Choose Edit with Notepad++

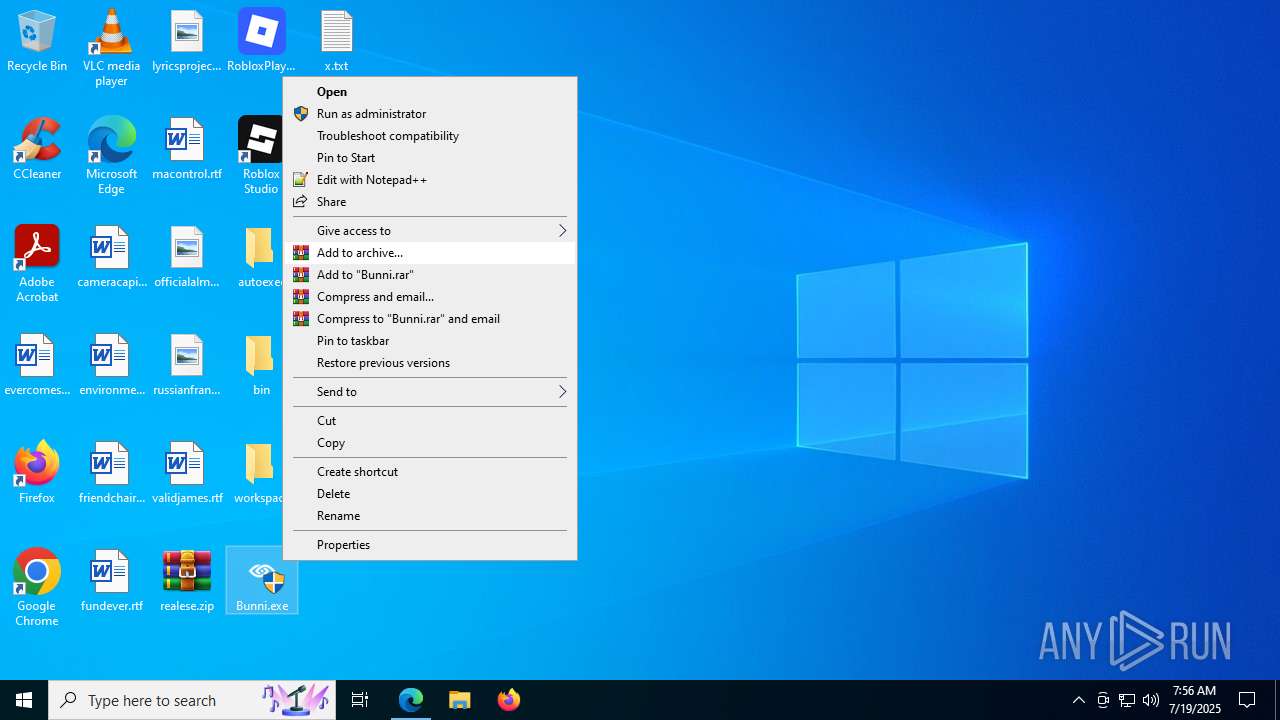tap(430, 179)
